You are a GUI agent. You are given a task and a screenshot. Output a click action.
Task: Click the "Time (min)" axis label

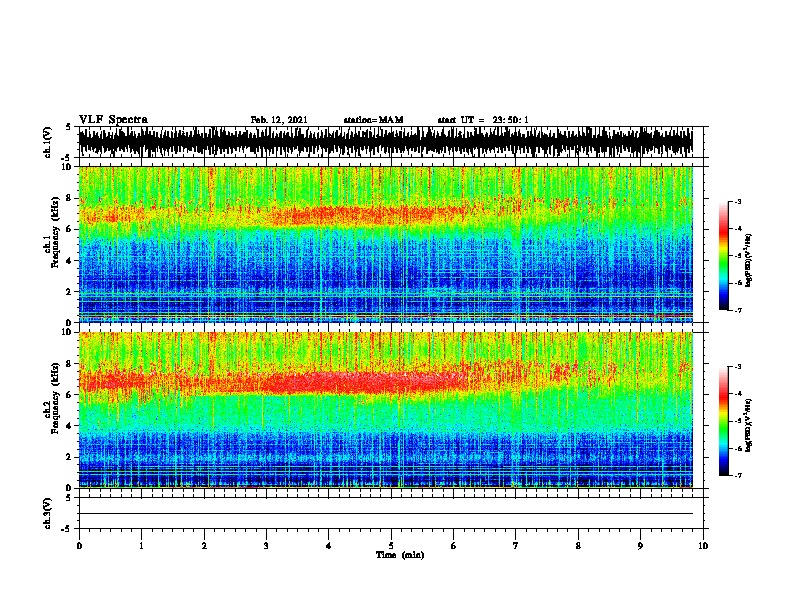pos(400,555)
